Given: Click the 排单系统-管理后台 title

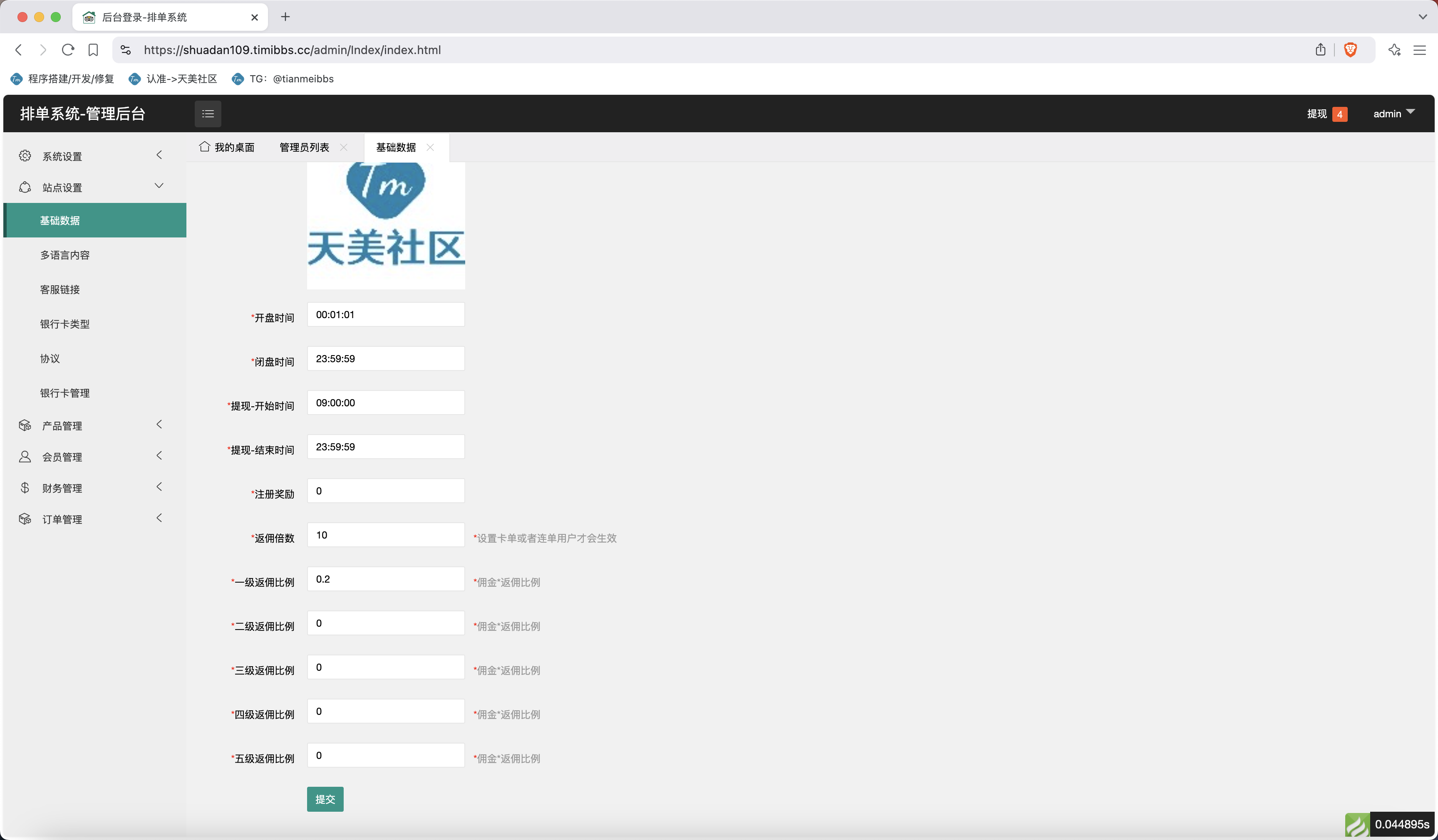Looking at the screenshot, I should pos(83,114).
